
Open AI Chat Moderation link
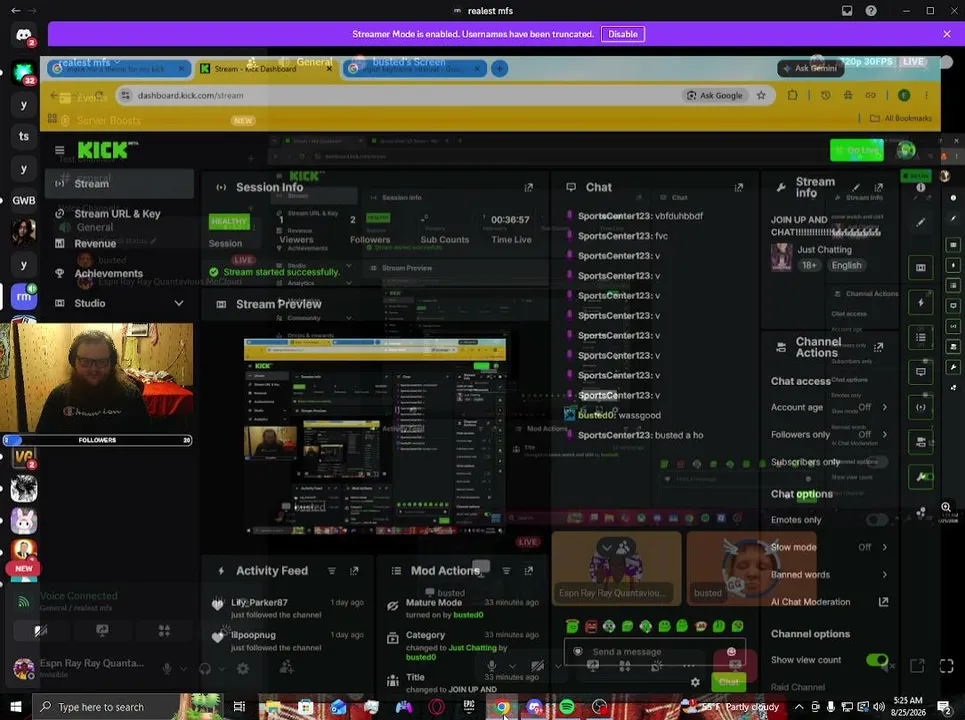(x=829, y=602)
